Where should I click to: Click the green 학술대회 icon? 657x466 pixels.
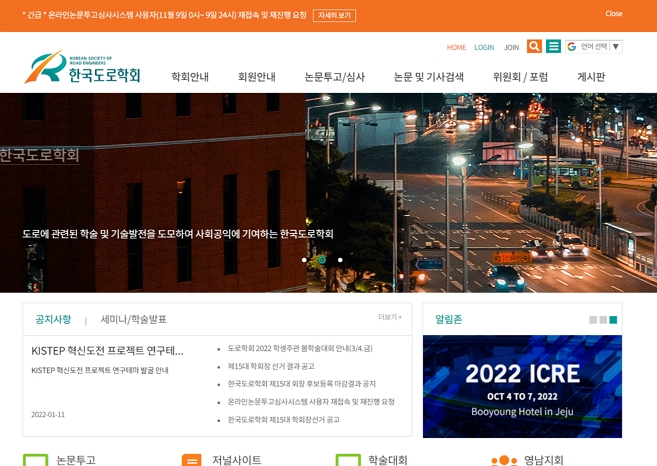click(348, 461)
